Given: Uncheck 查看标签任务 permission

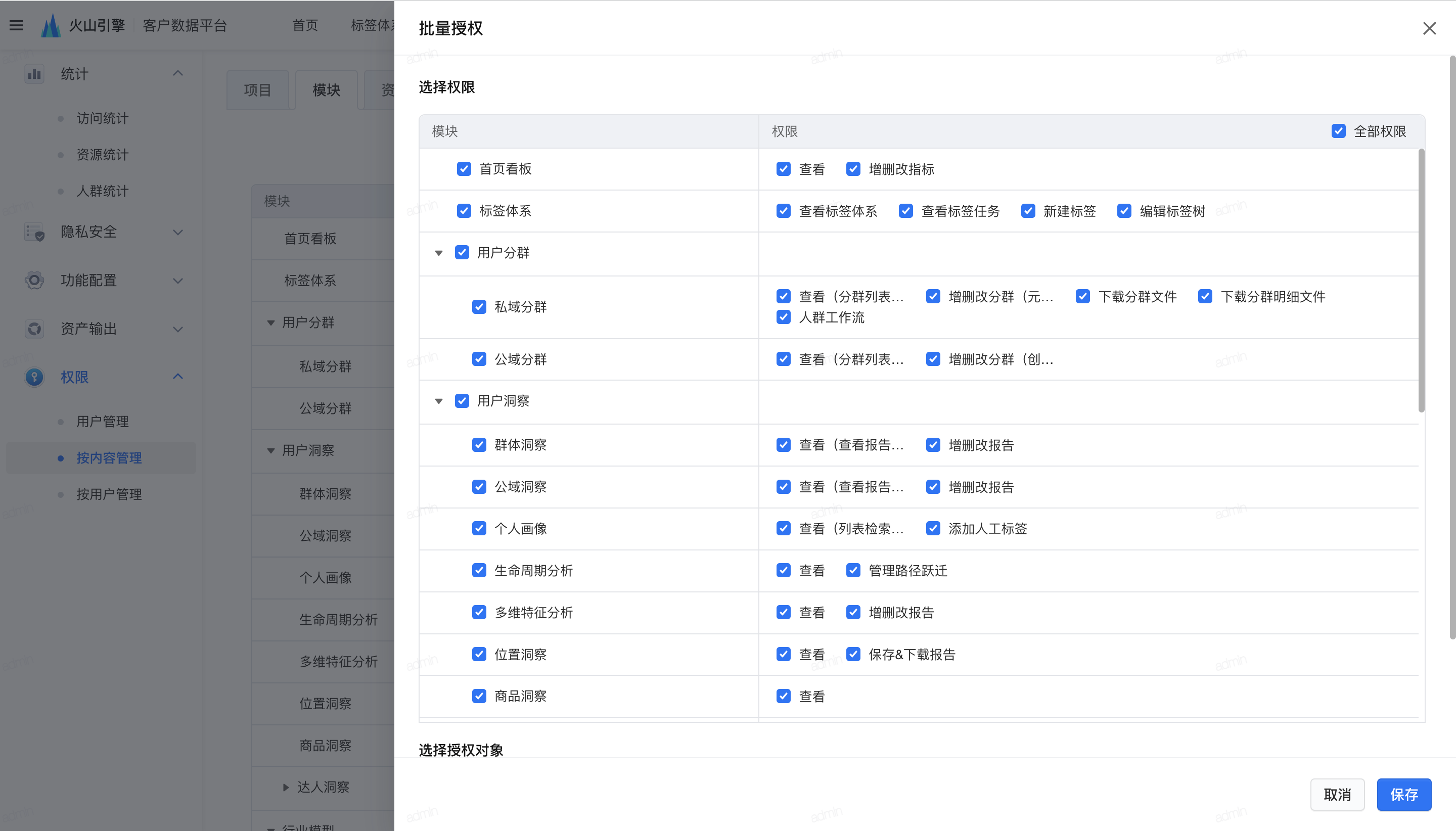Looking at the screenshot, I should 906,211.
